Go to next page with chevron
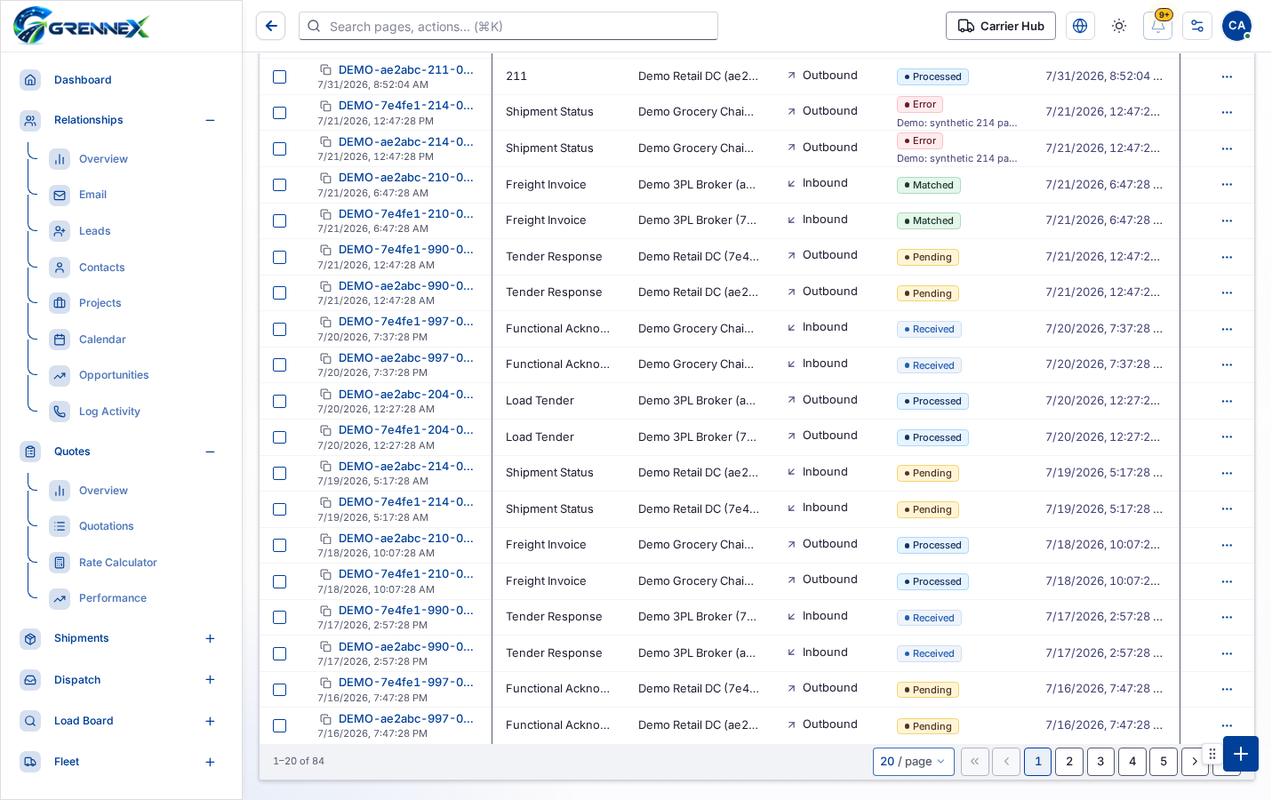This screenshot has height=800, width=1280. pos(1194,762)
